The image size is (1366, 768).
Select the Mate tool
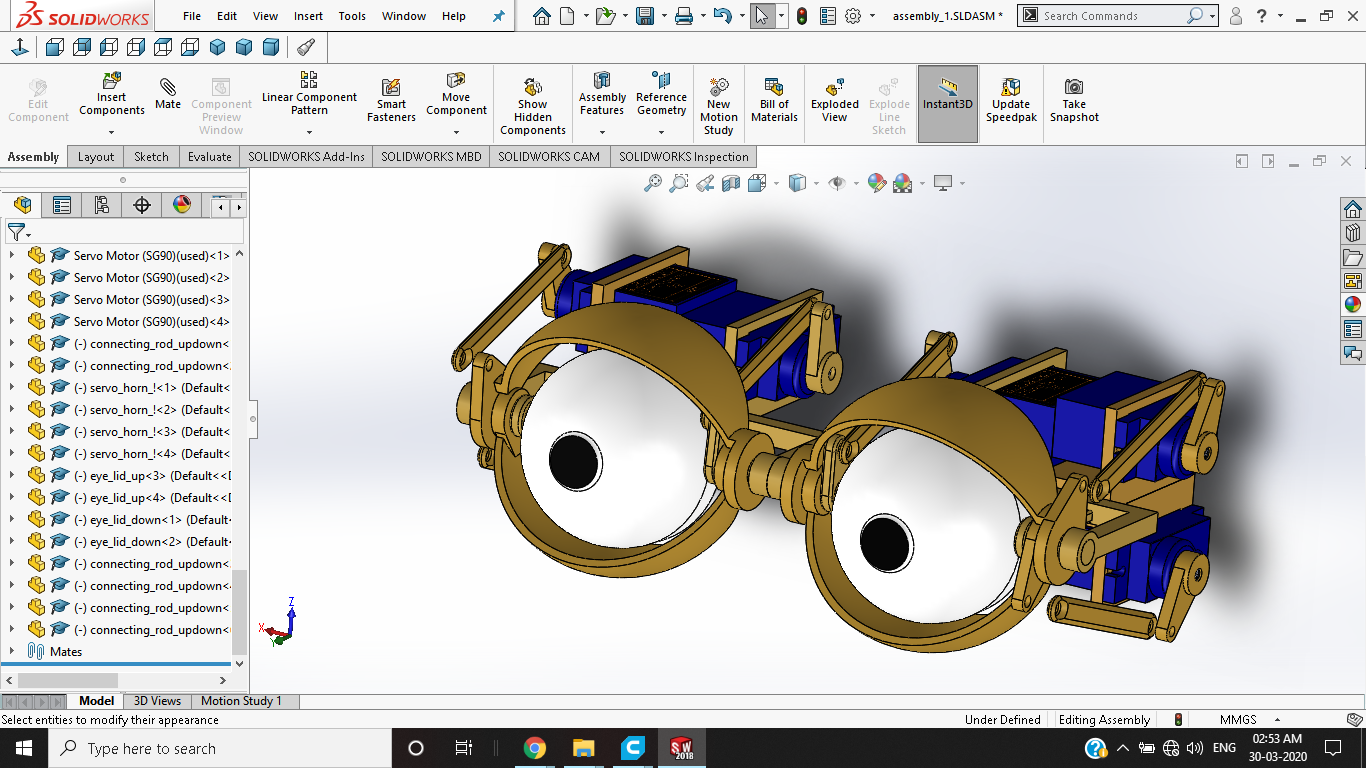pyautogui.click(x=167, y=95)
